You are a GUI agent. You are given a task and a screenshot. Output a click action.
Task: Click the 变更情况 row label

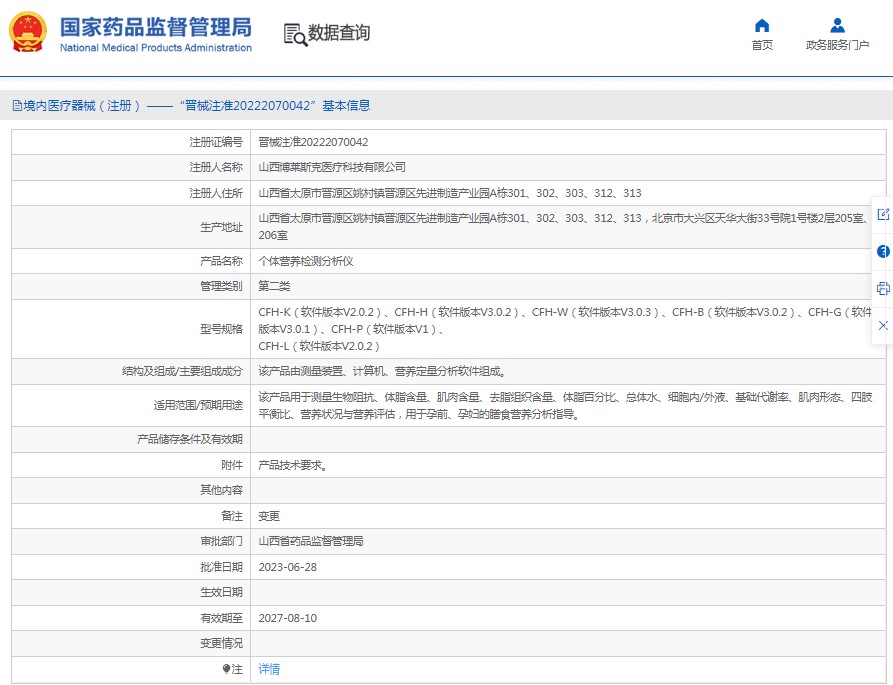point(221,643)
